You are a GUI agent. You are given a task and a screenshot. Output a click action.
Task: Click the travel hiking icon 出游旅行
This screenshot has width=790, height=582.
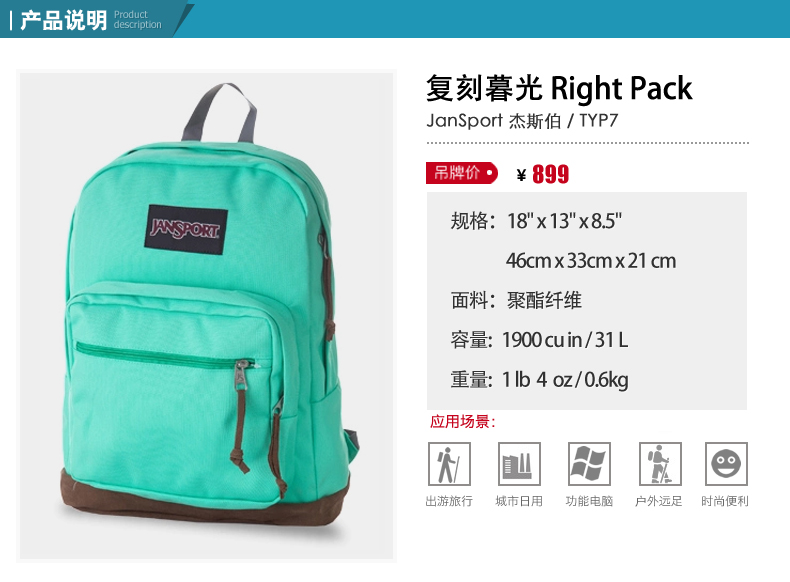449,464
